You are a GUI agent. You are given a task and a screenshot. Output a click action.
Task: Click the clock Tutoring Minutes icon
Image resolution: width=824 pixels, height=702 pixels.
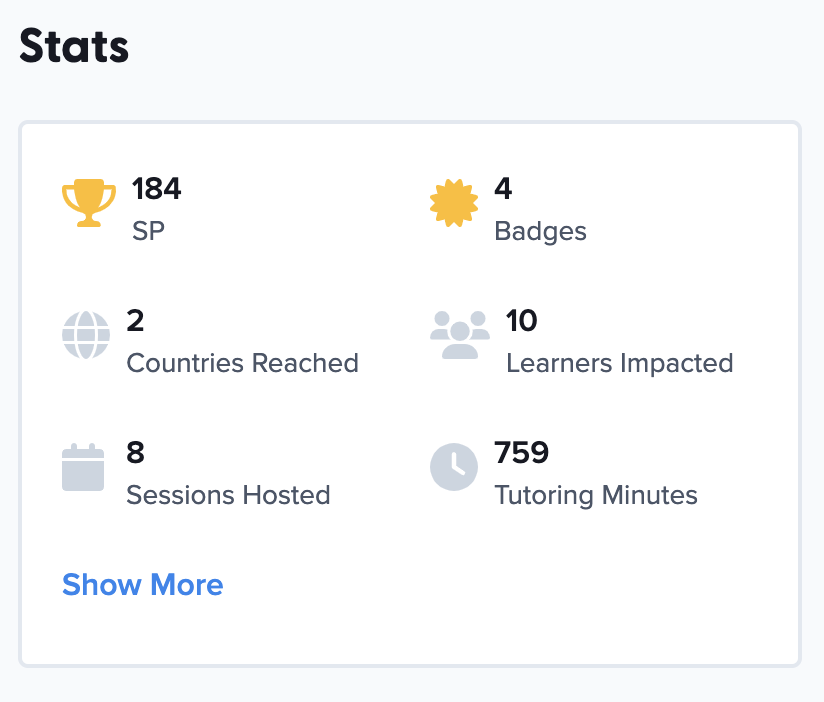click(454, 467)
